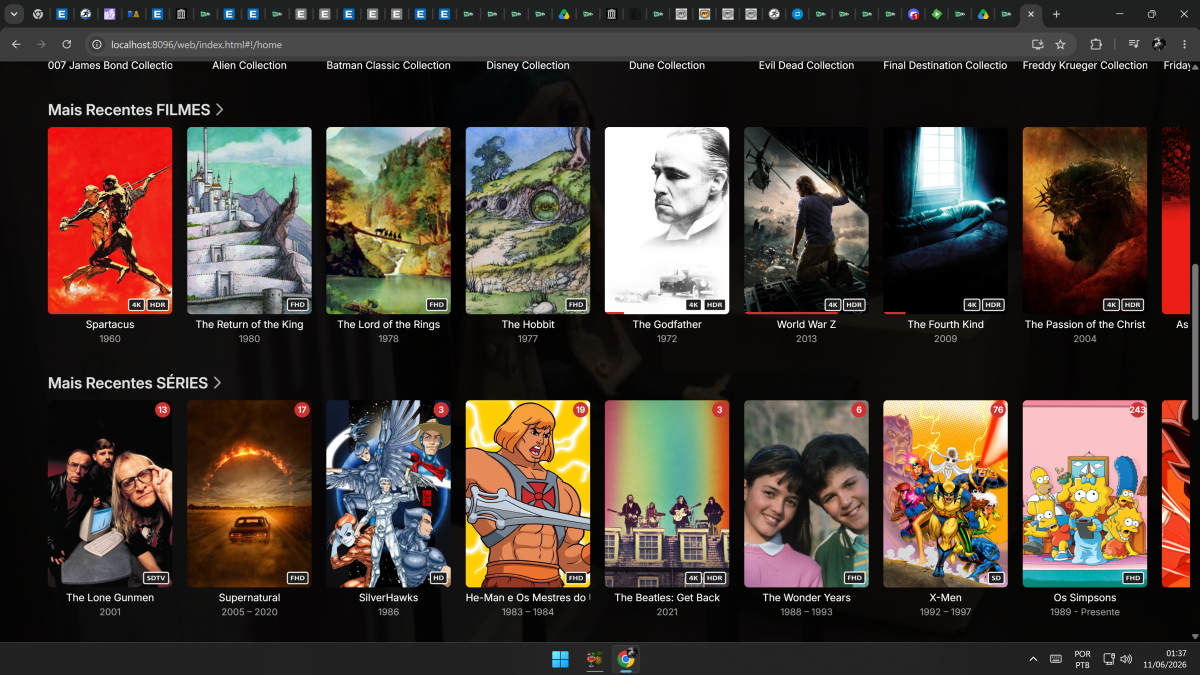Click the SDTV badge on The Lone Gunmen
Image resolution: width=1200 pixels, height=675 pixels.
point(155,578)
